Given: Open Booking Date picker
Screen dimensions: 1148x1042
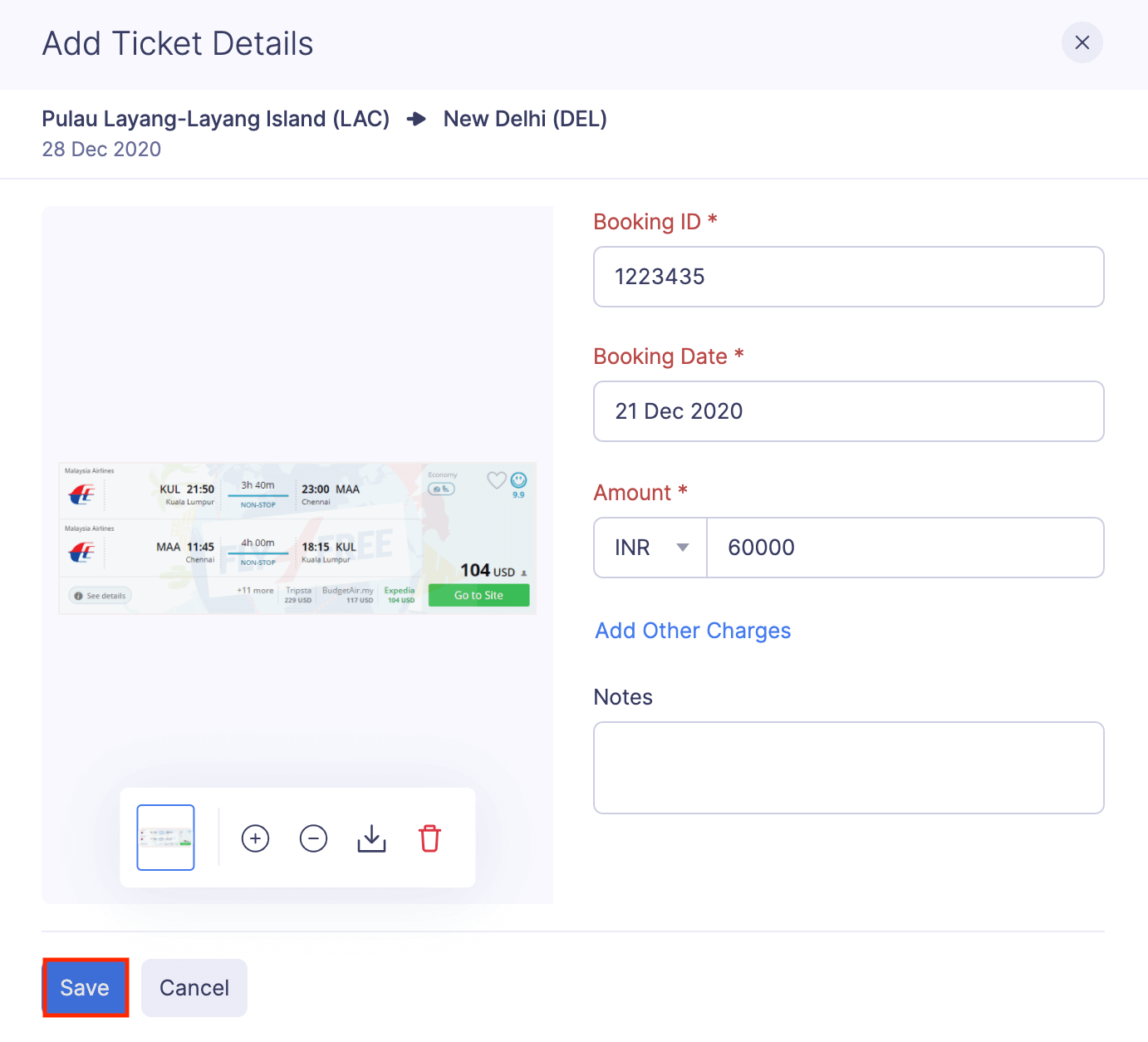Looking at the screenshot, I should point(848,410).
